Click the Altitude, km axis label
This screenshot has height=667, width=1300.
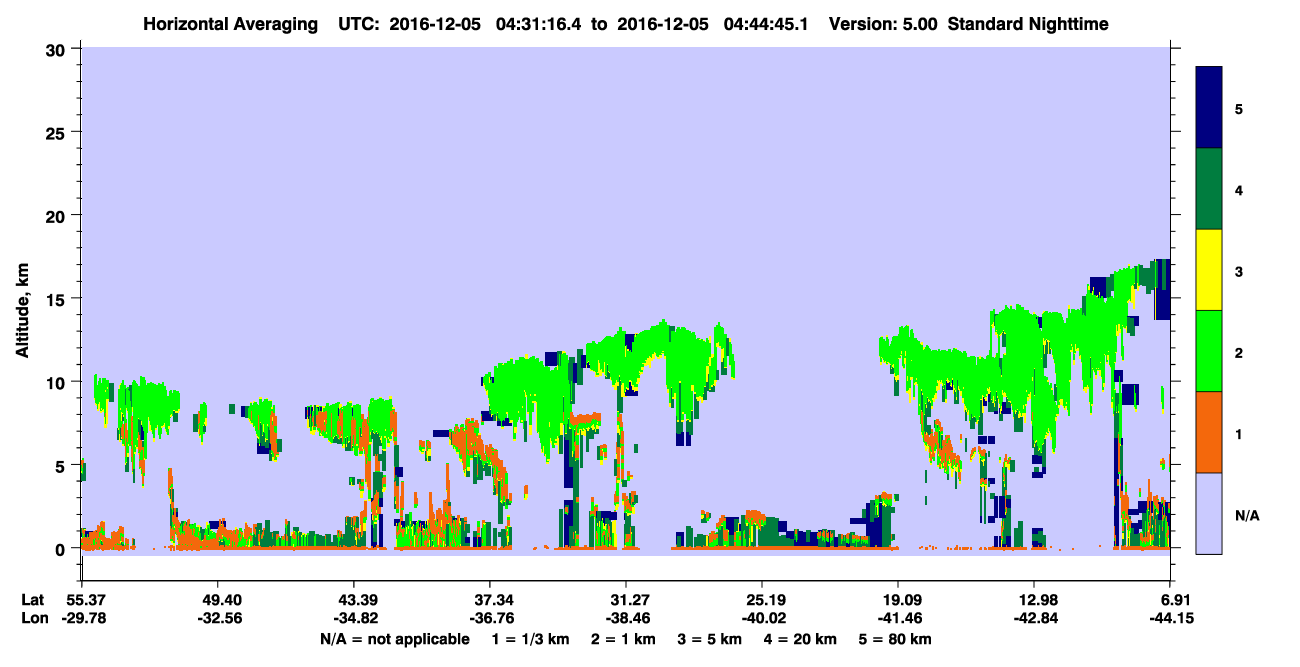[x=22, y=299]
